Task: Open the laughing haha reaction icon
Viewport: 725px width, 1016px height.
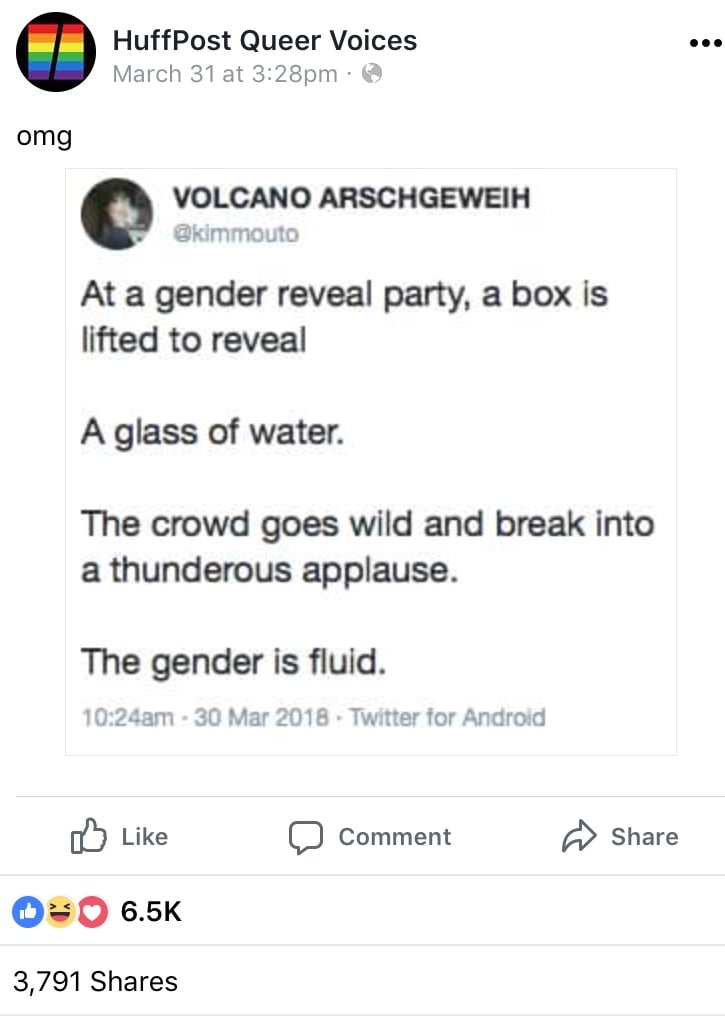Action: [x=60, y=912]
